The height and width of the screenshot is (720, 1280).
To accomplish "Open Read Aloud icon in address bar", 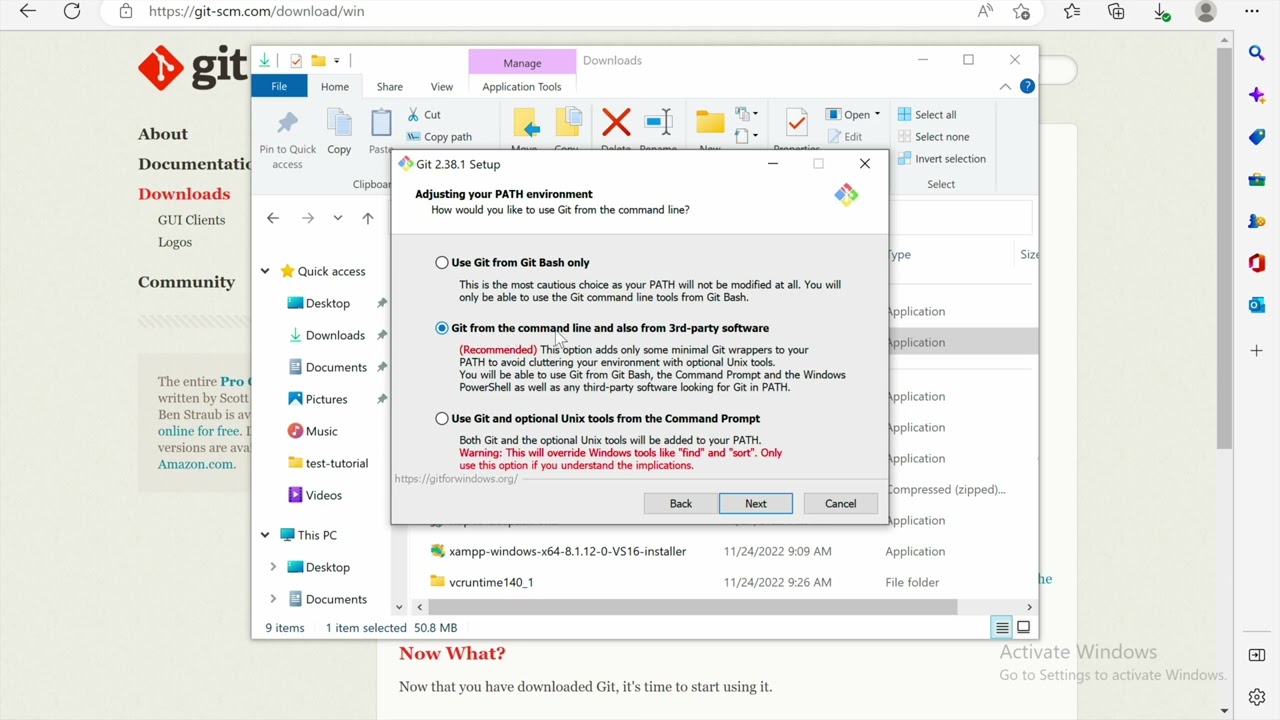I will (985, 11).
